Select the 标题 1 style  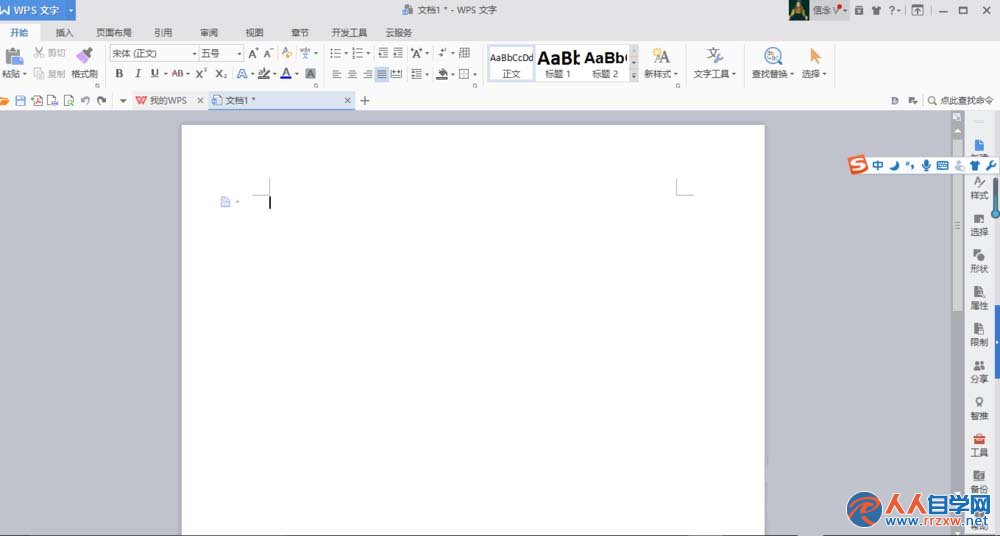pyautogui.click(x=558, y=63)
